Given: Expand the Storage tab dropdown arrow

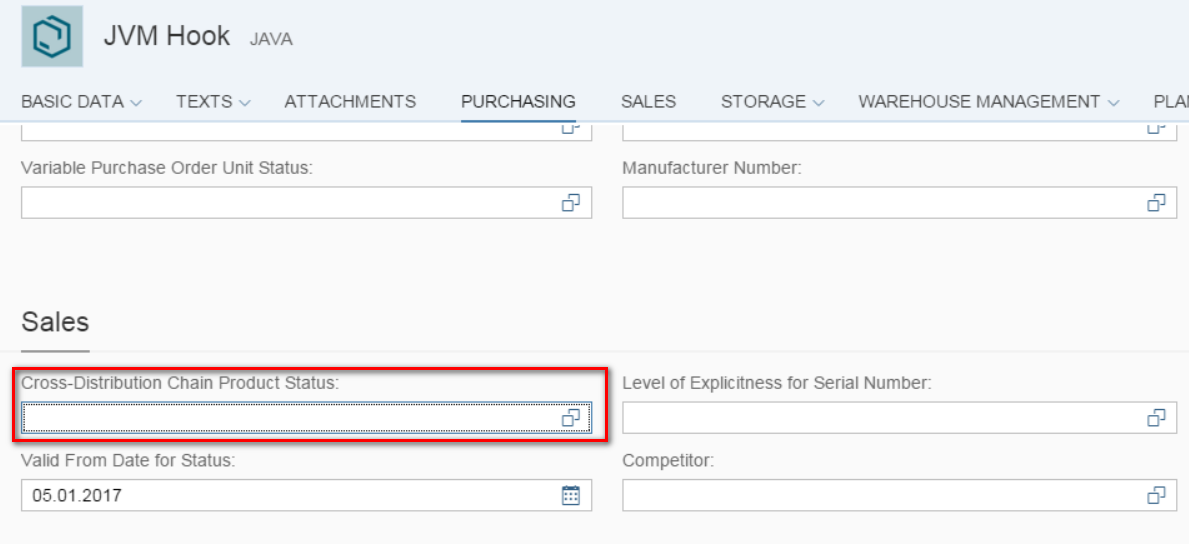Looking at the screenshot, I should [817, 102].
